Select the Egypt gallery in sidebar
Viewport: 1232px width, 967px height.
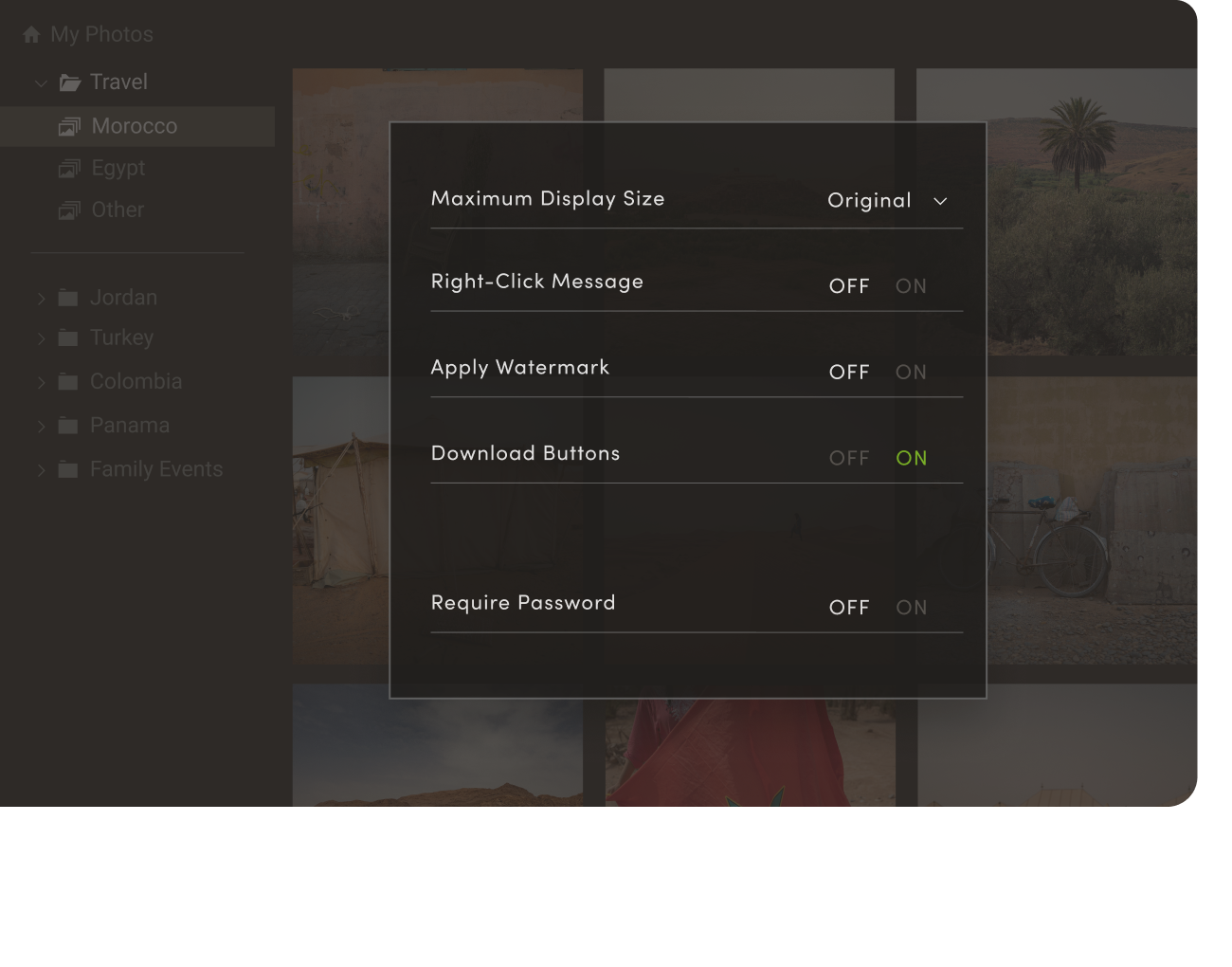pos(118,169)
